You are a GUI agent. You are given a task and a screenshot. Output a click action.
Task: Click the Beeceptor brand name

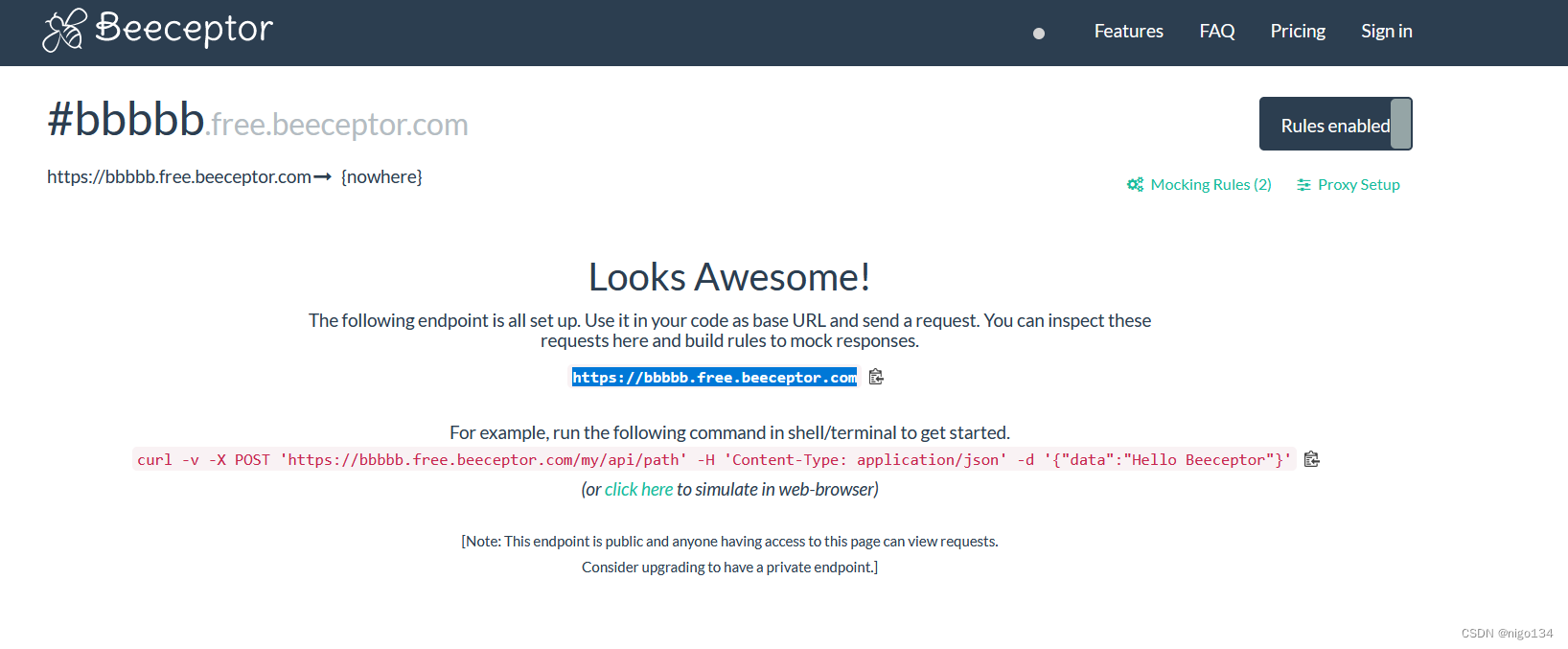pyautogui.click(x=184, y=29)
